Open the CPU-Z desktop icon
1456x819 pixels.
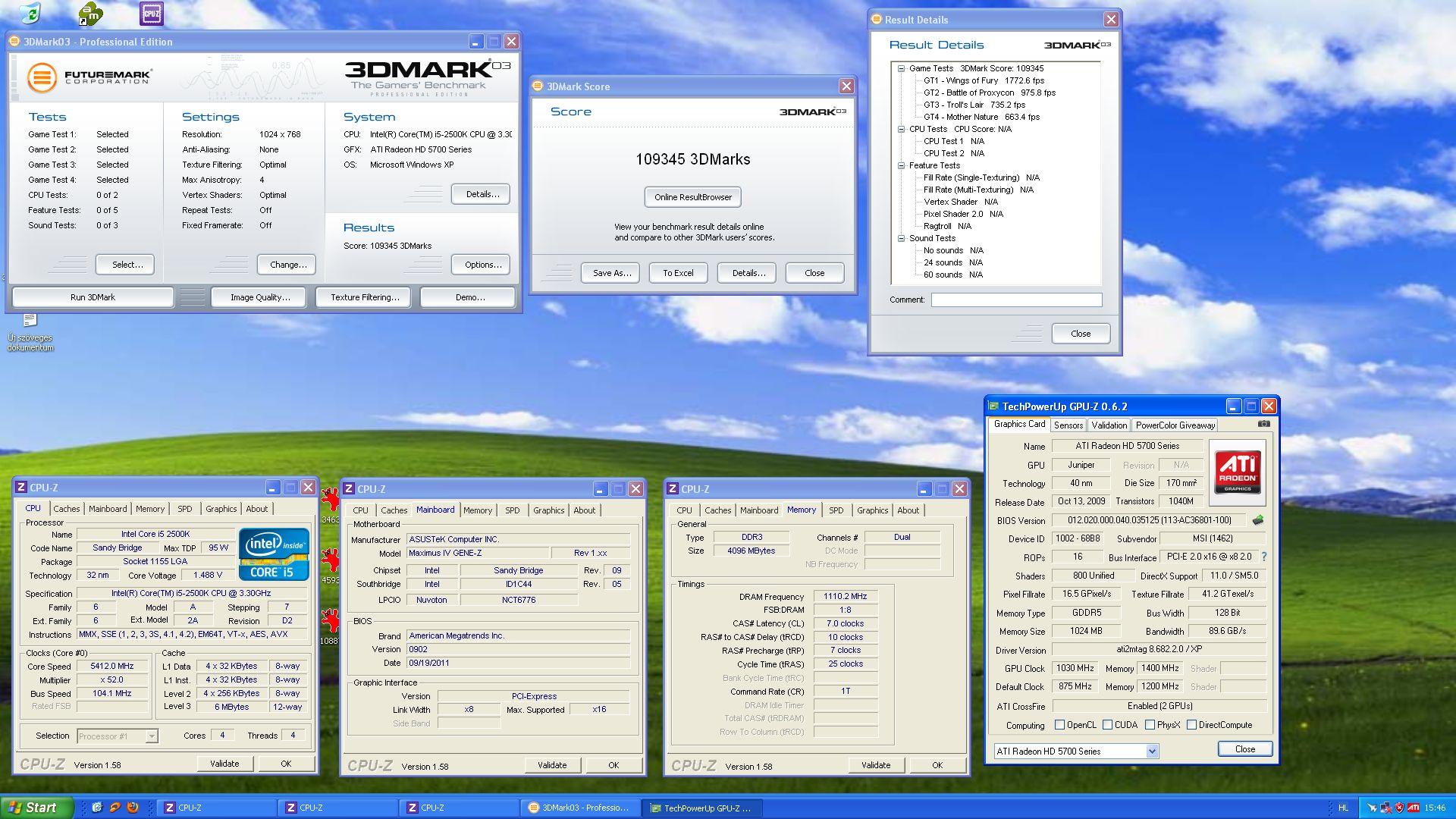tap(152, 13)
